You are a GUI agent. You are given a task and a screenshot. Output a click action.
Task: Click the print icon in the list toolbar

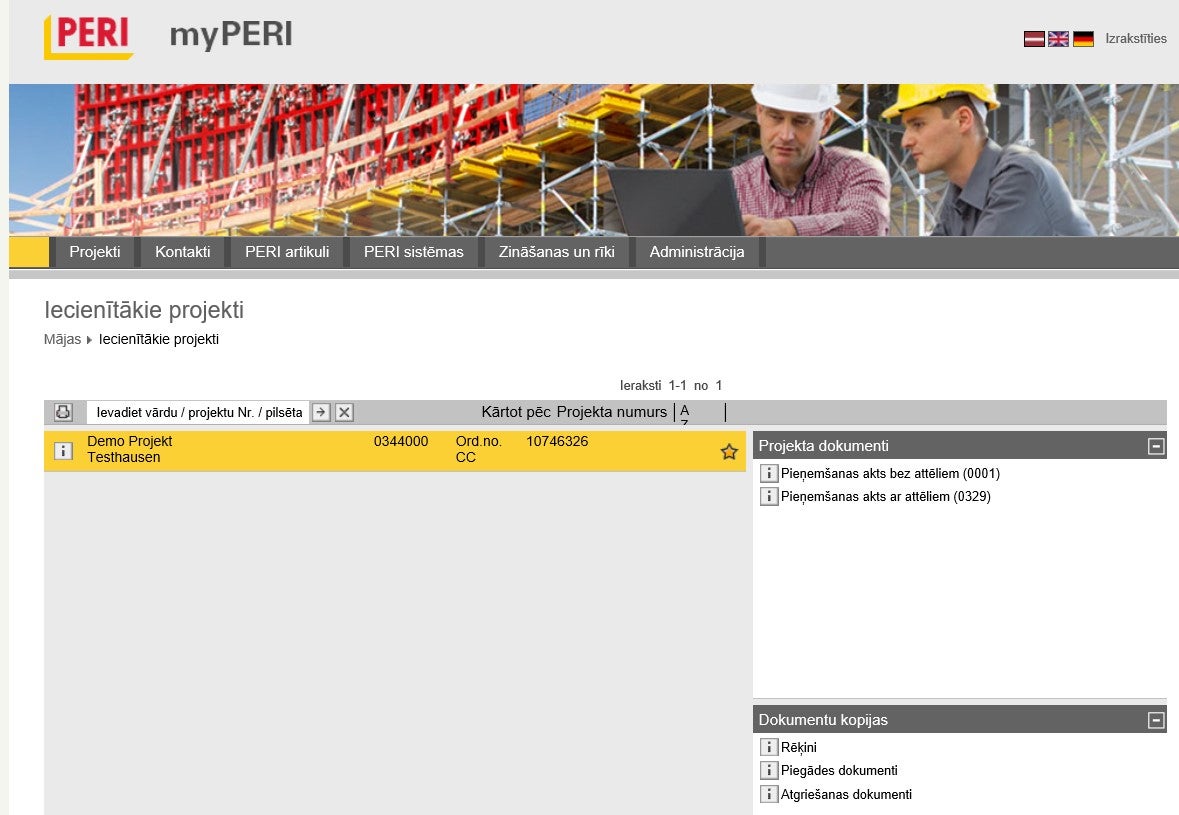(63, 412)
